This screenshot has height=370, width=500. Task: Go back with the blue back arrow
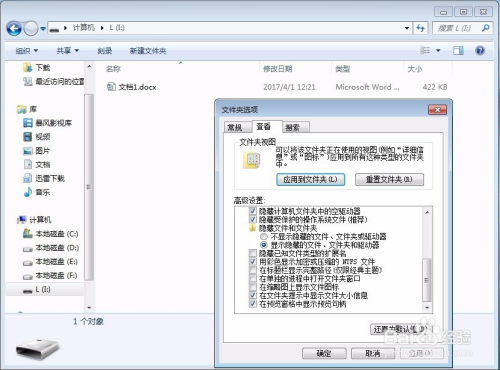coord(14,28)
